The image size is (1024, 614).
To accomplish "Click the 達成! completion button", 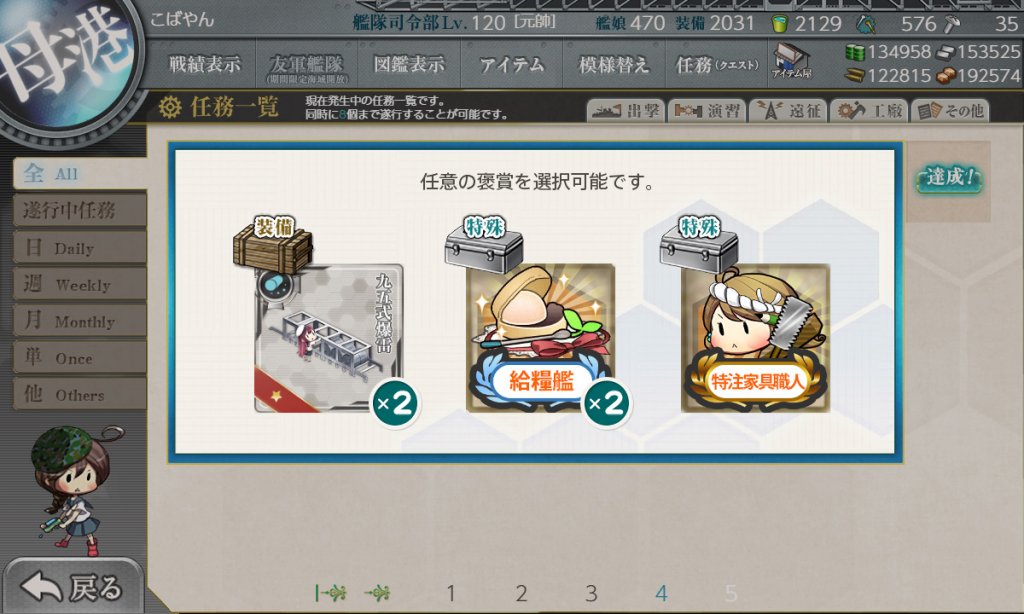I will pos(949,178).
